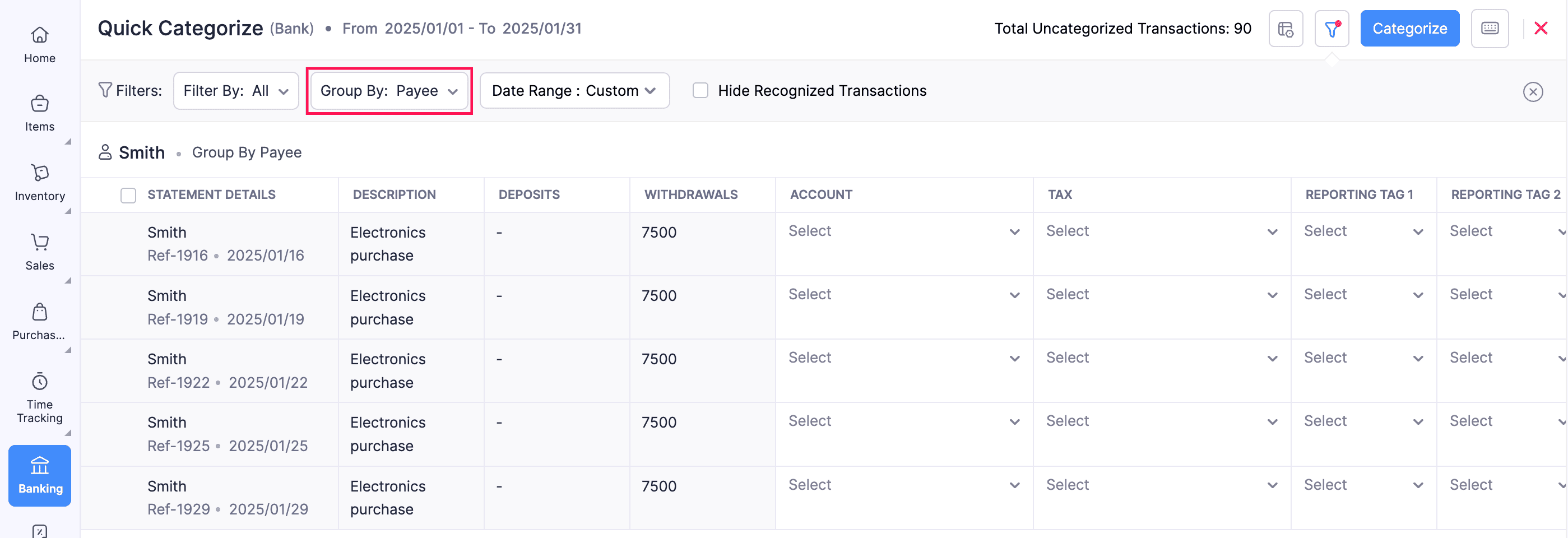Dismiss the filters bar with circular X
The width and height of the screenshot is (1568, 538).
tap(1533, 92)
